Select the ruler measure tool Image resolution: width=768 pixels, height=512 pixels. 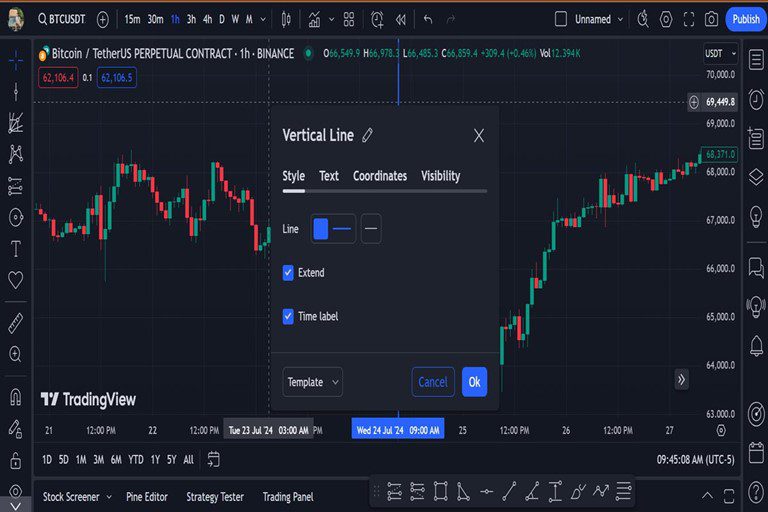pos(16,323)
